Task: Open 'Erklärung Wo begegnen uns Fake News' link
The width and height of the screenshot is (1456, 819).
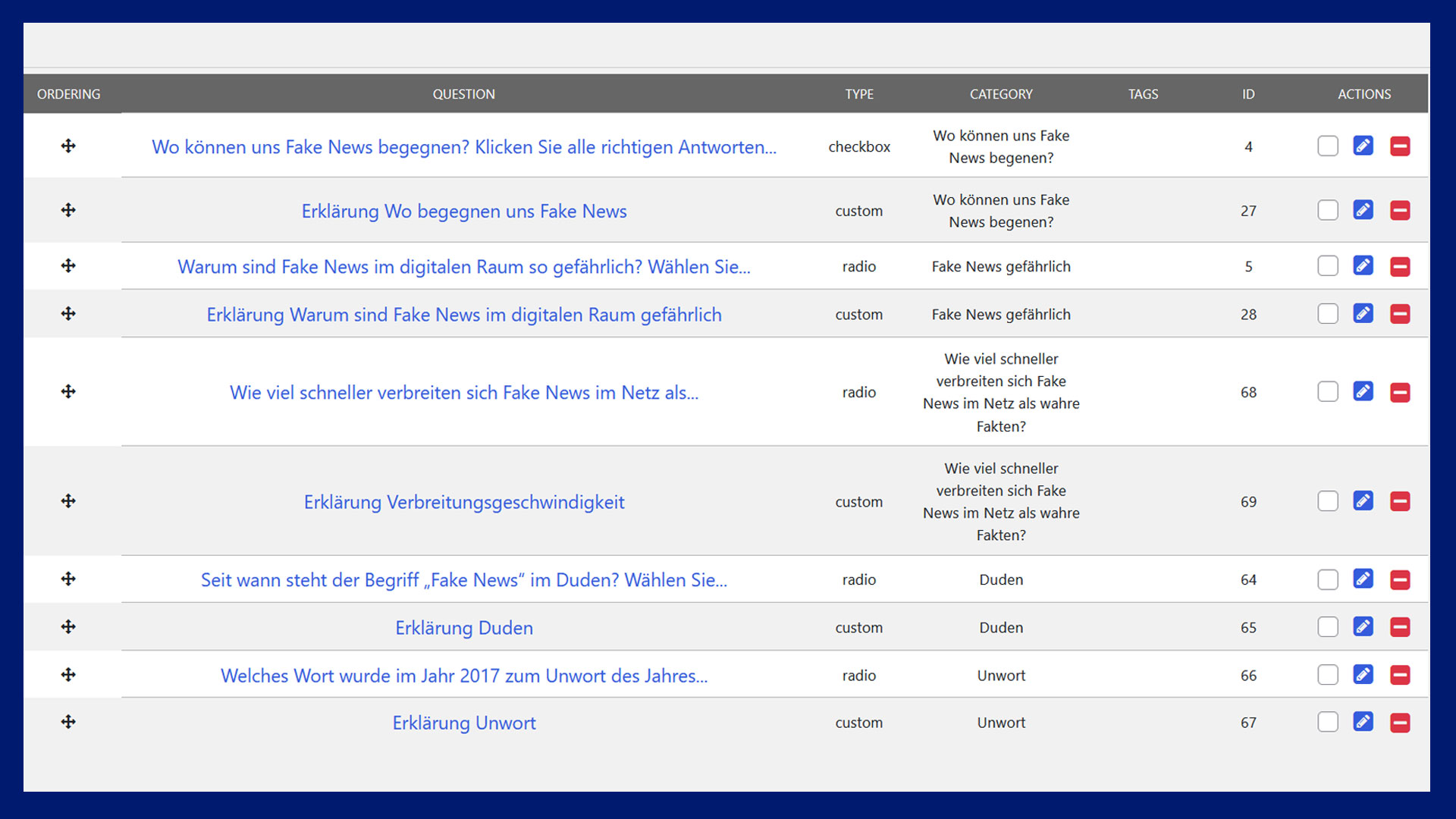Action: coord(464,212)
